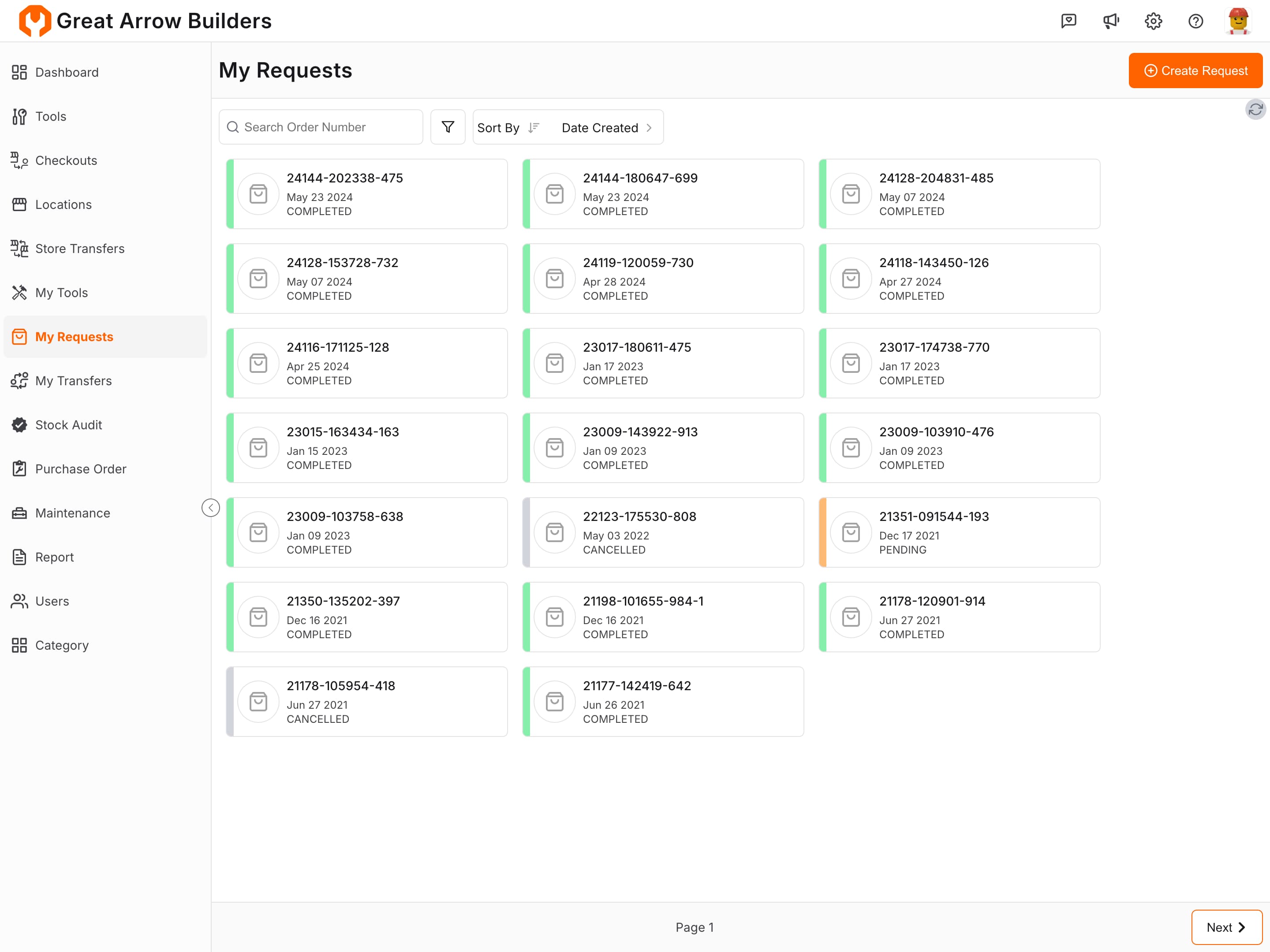This screenshot has width=1270, height=952.
Task: Click the help question mark icon
Action: pos(1195,21)
